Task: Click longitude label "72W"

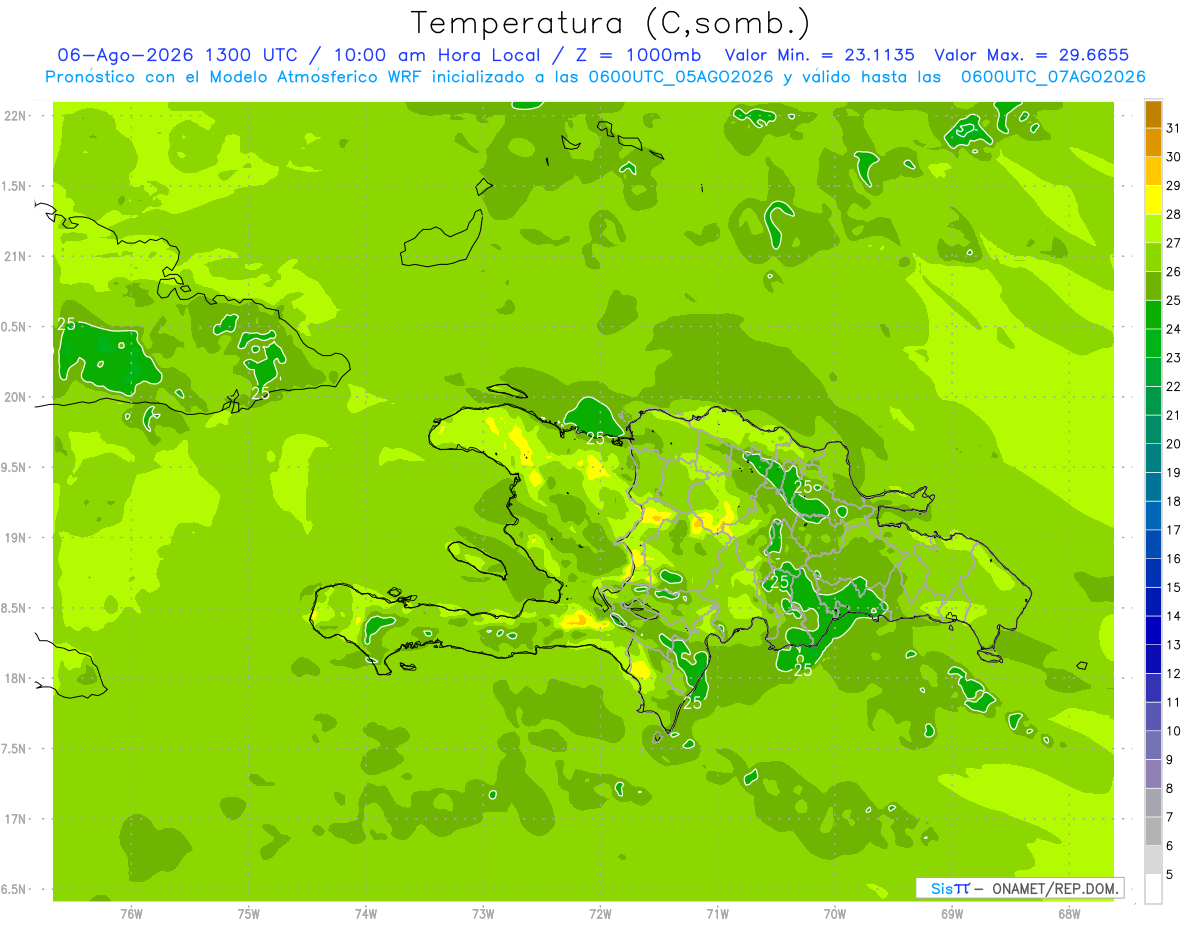Action: (600, 914)
